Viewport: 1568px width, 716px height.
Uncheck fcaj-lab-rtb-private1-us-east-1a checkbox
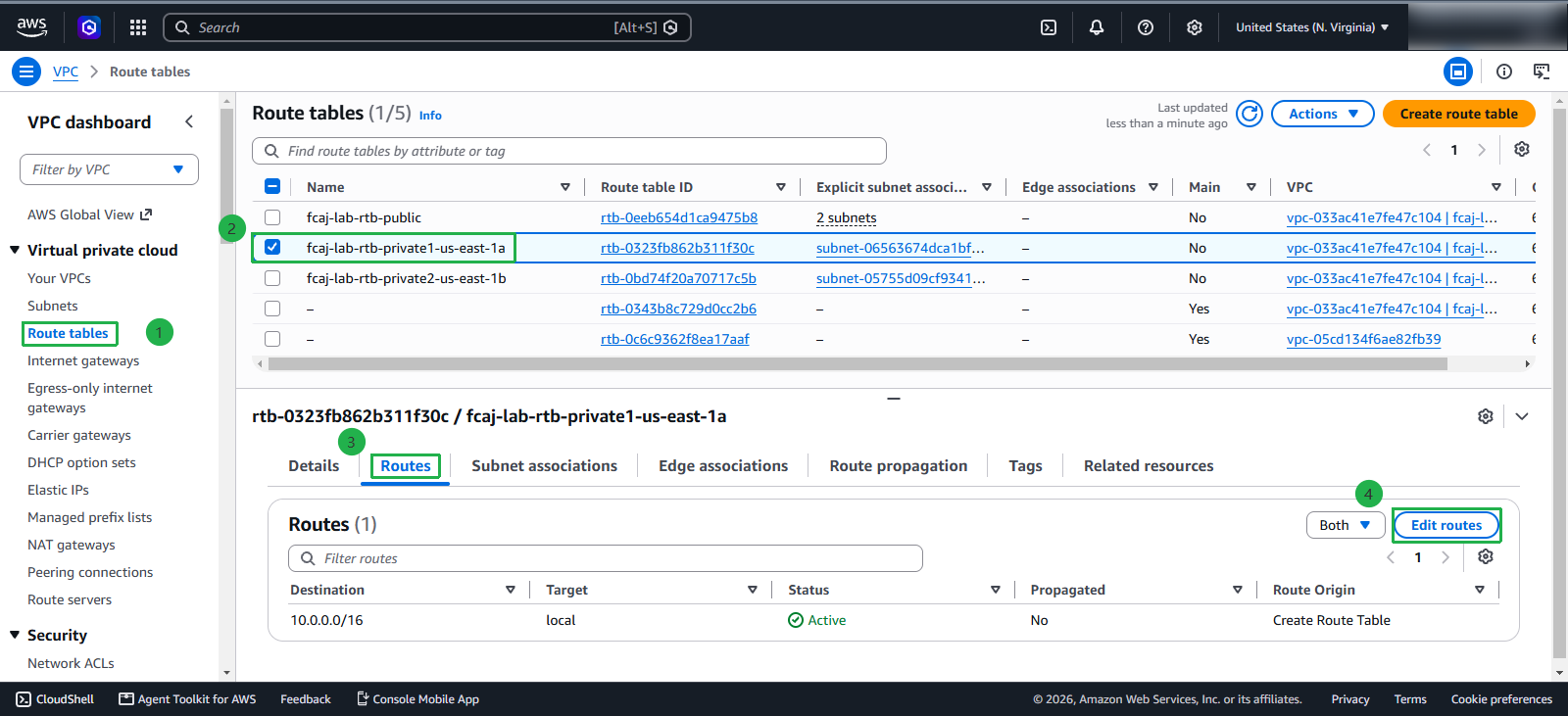(x=272, y=248)
